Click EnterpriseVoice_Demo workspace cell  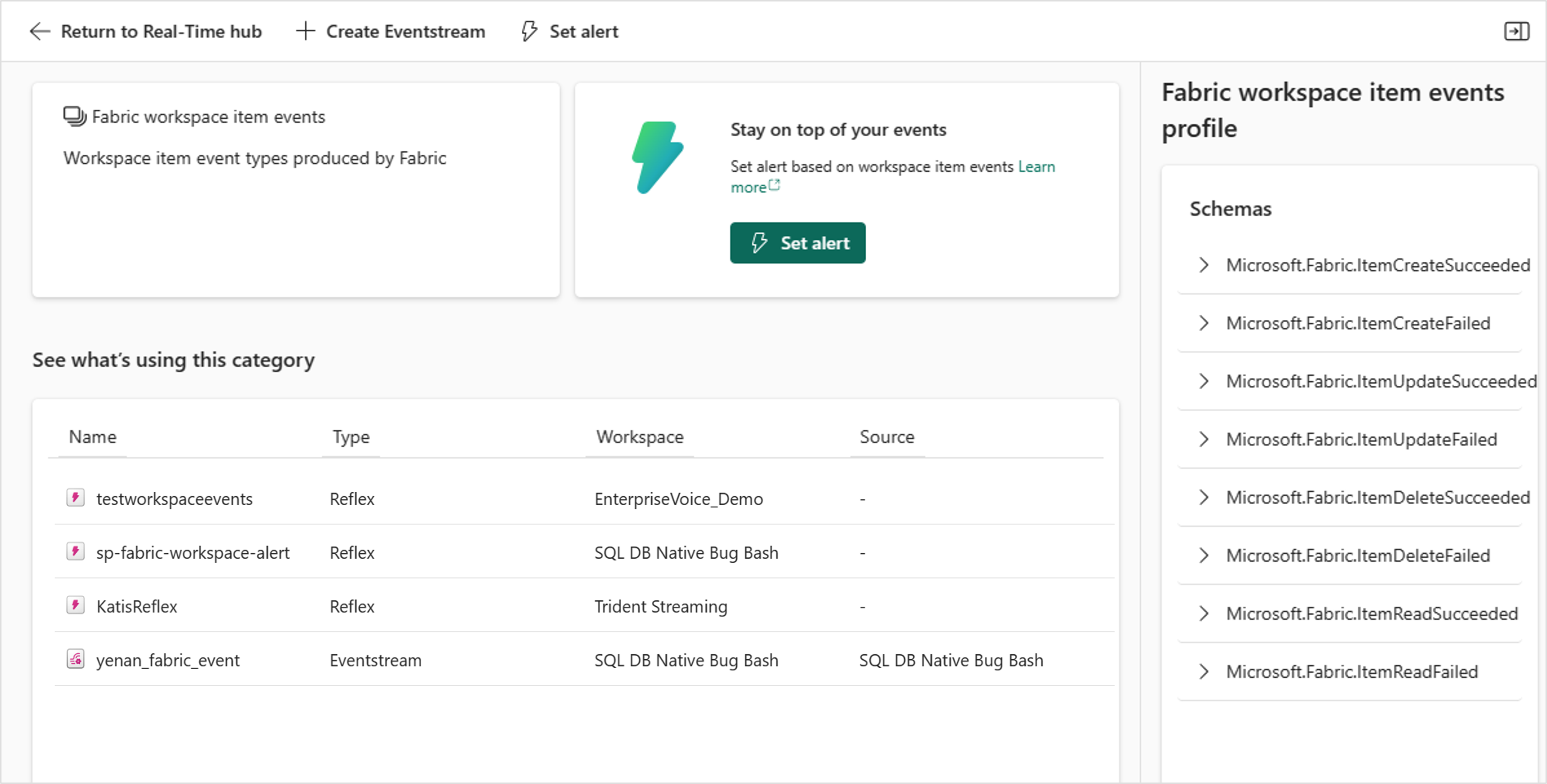(679, 499)
